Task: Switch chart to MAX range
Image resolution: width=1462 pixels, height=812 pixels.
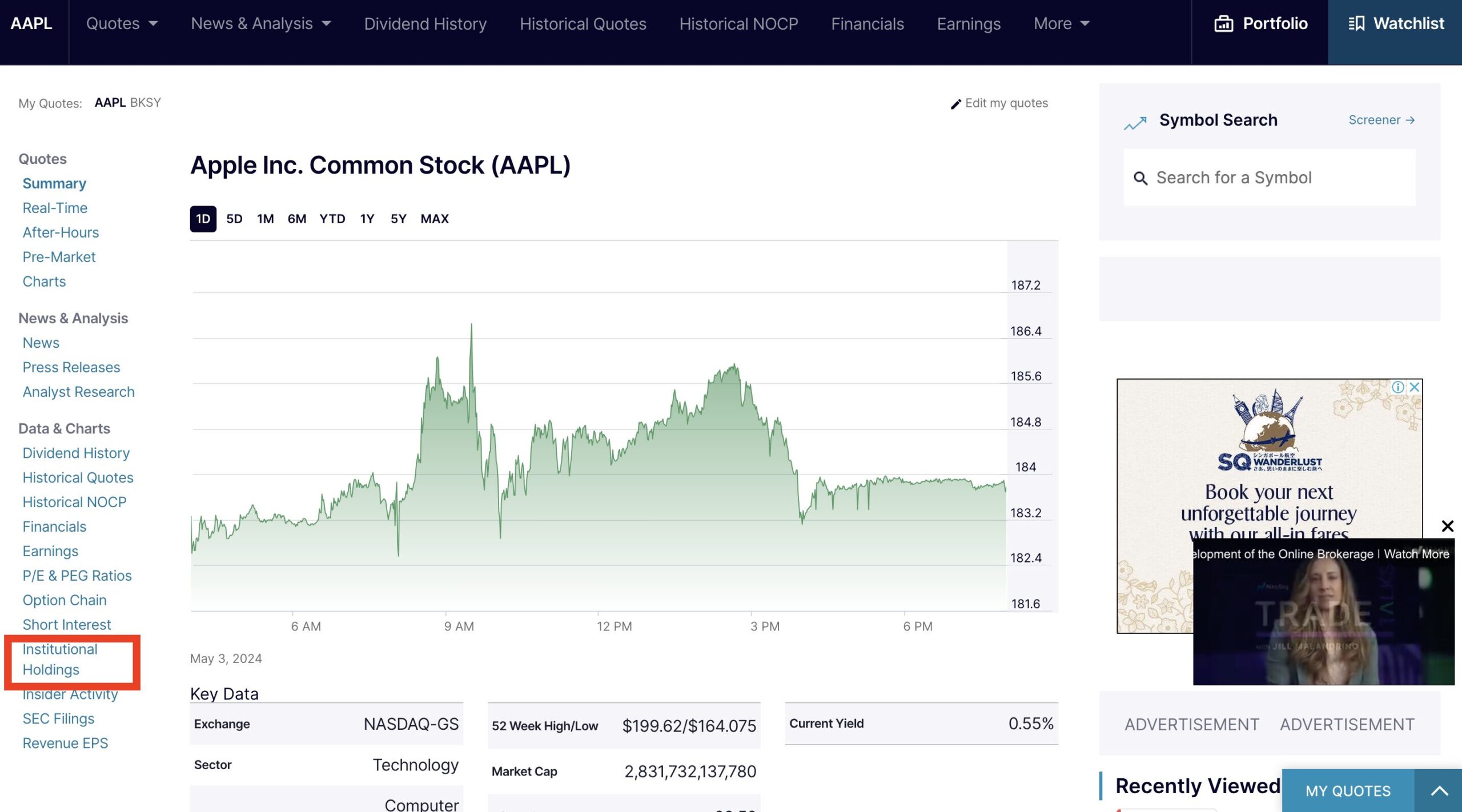Action: [x=435, y=219]
